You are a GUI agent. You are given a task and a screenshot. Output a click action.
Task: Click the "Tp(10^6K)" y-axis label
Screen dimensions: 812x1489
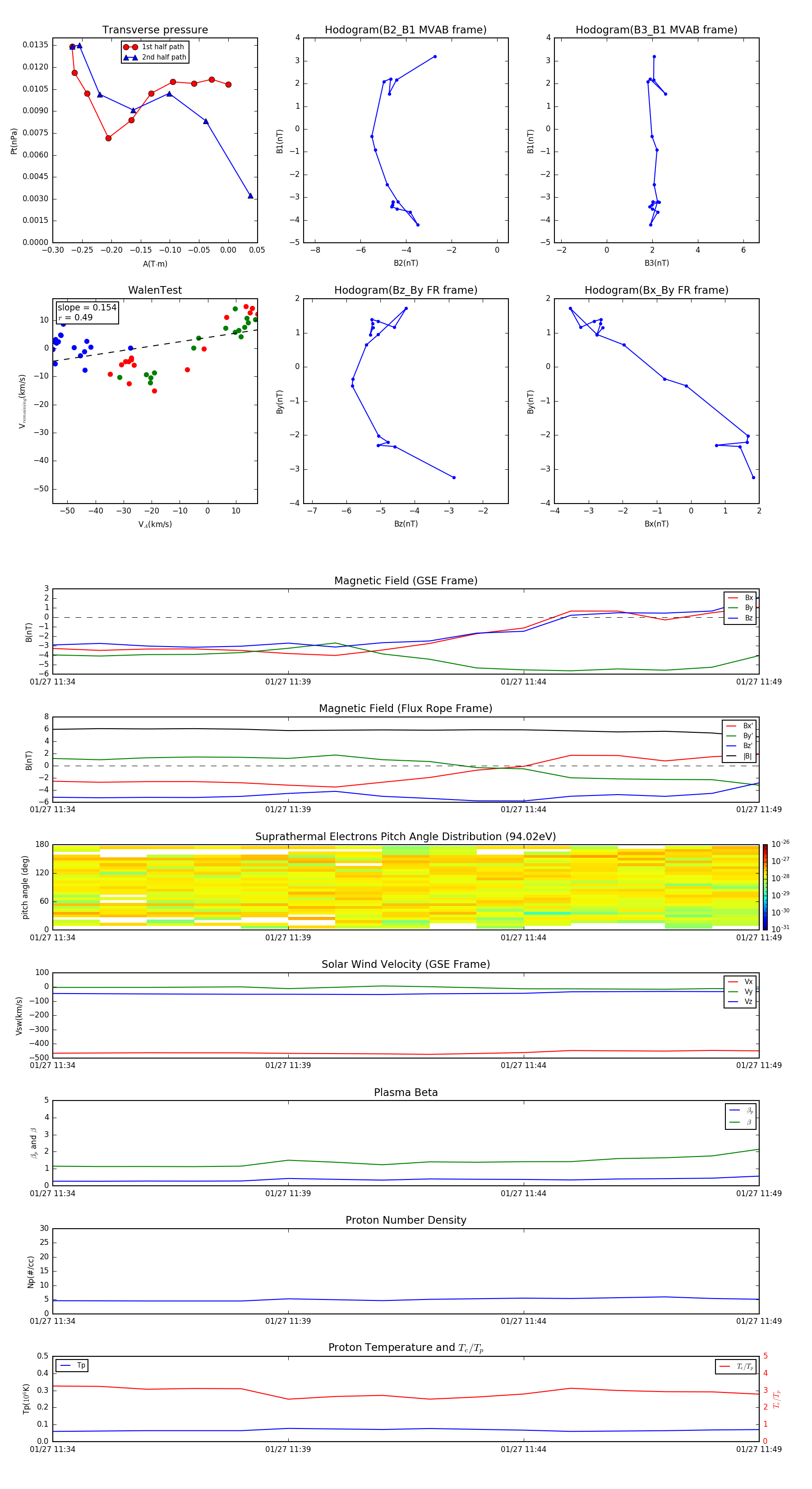pyautogui.click(x=26, y=1399)
